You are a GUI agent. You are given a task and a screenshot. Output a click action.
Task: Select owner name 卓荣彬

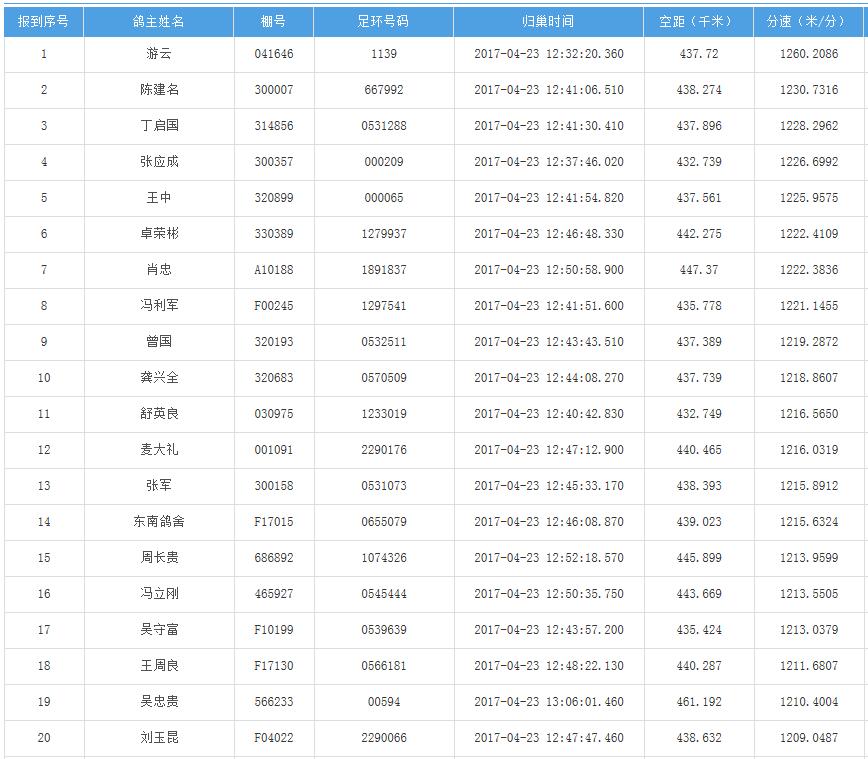158,234
